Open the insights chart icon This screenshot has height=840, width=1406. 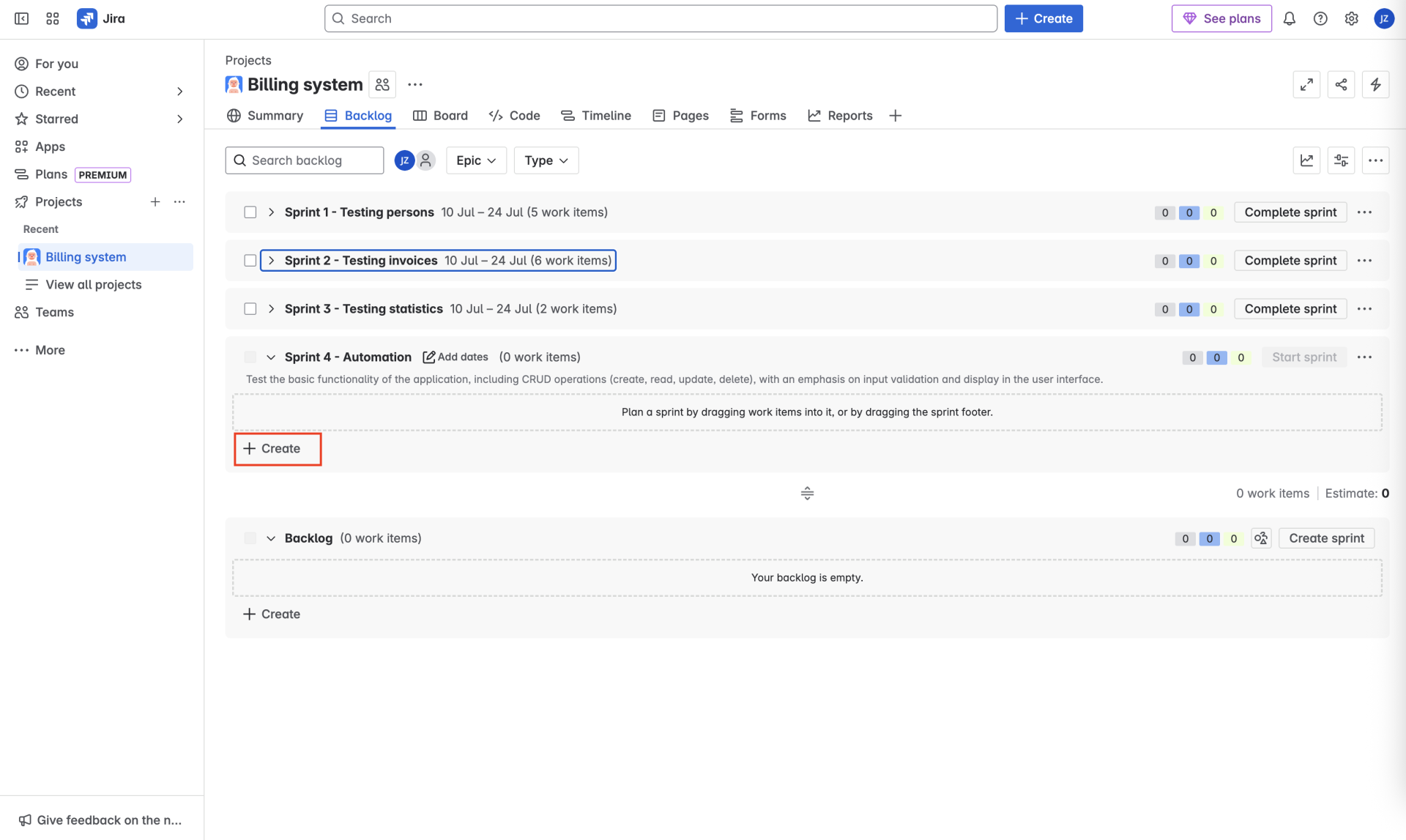click(1306, 160)
